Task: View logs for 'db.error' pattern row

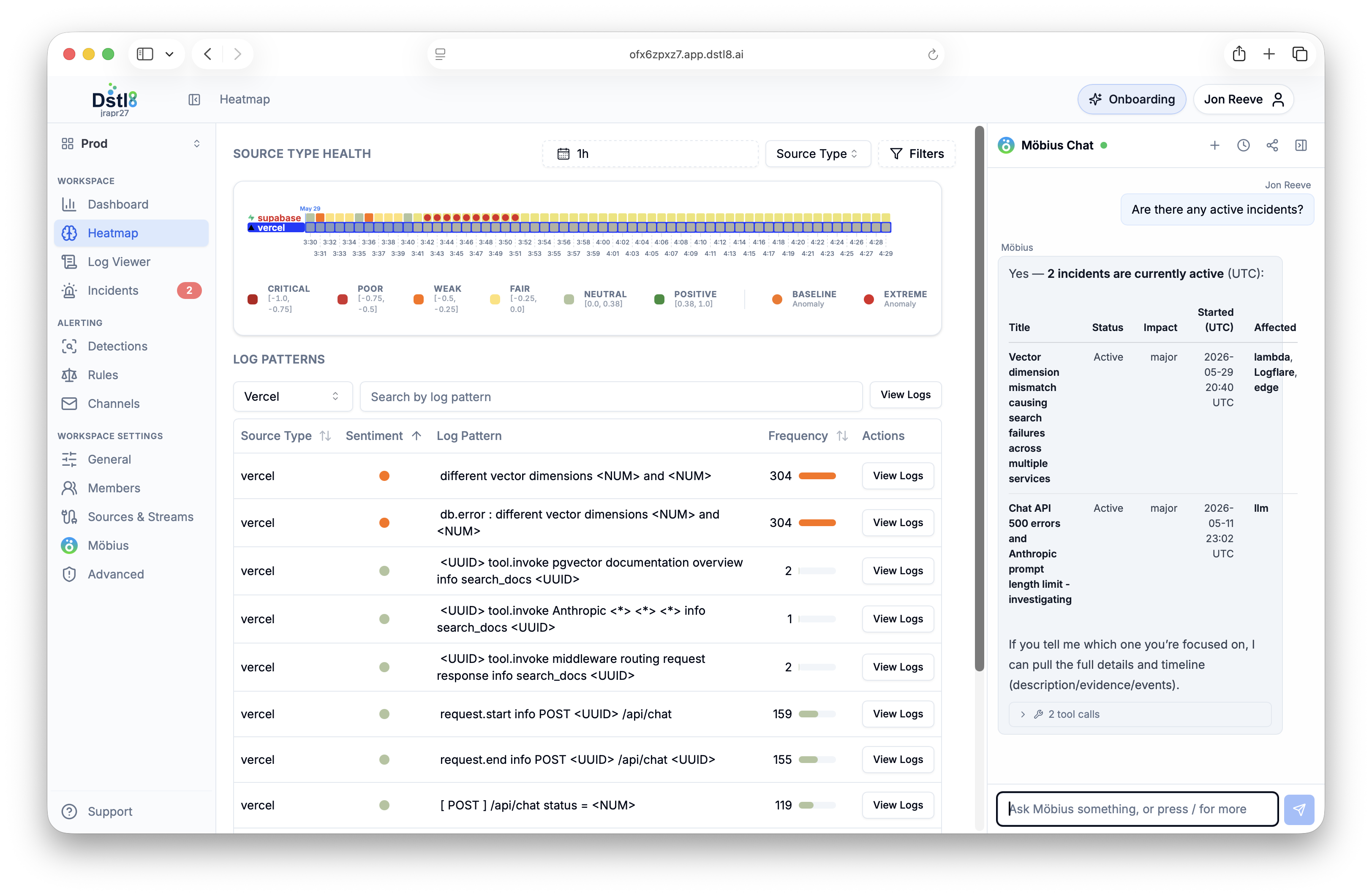Action: pos(898,523)
